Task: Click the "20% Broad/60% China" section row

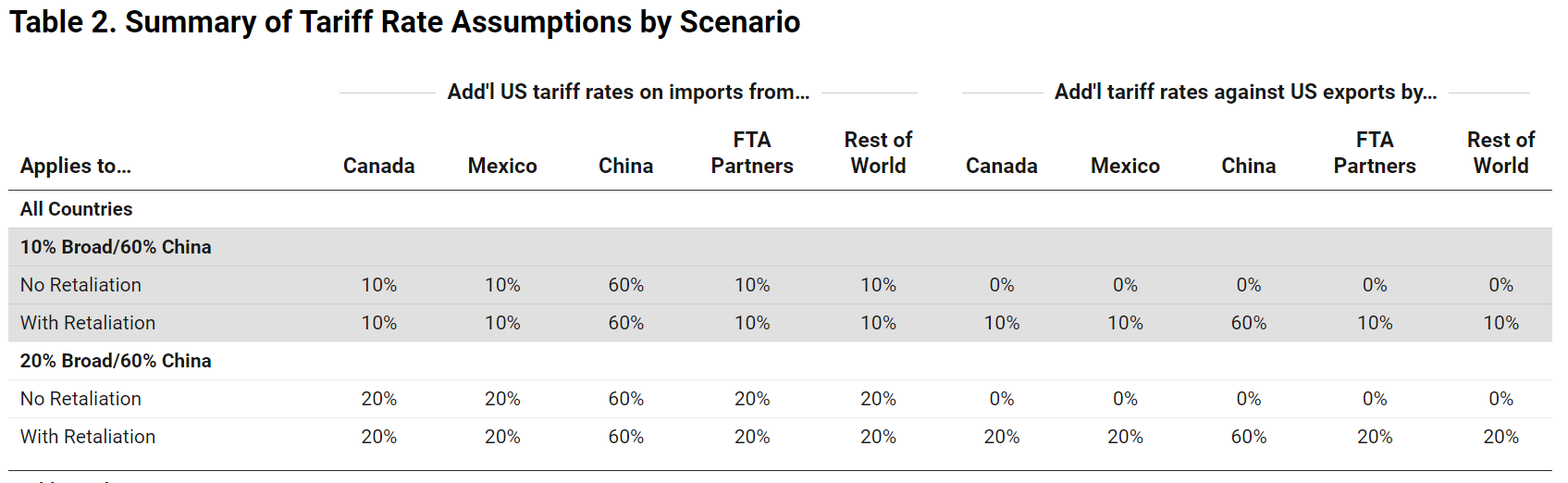Action: point(116,361)
